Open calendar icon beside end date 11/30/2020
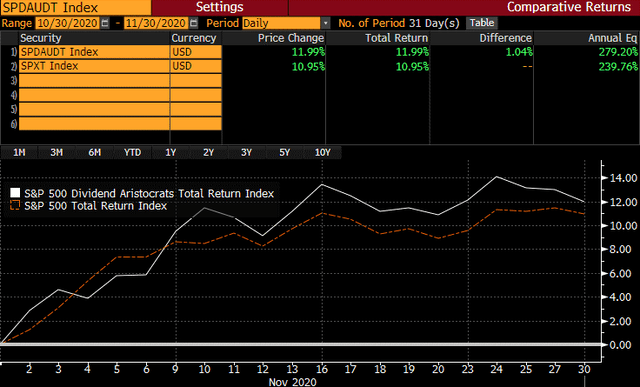Image resolution: width=640 pixels, height=387 pixels. 193,23
